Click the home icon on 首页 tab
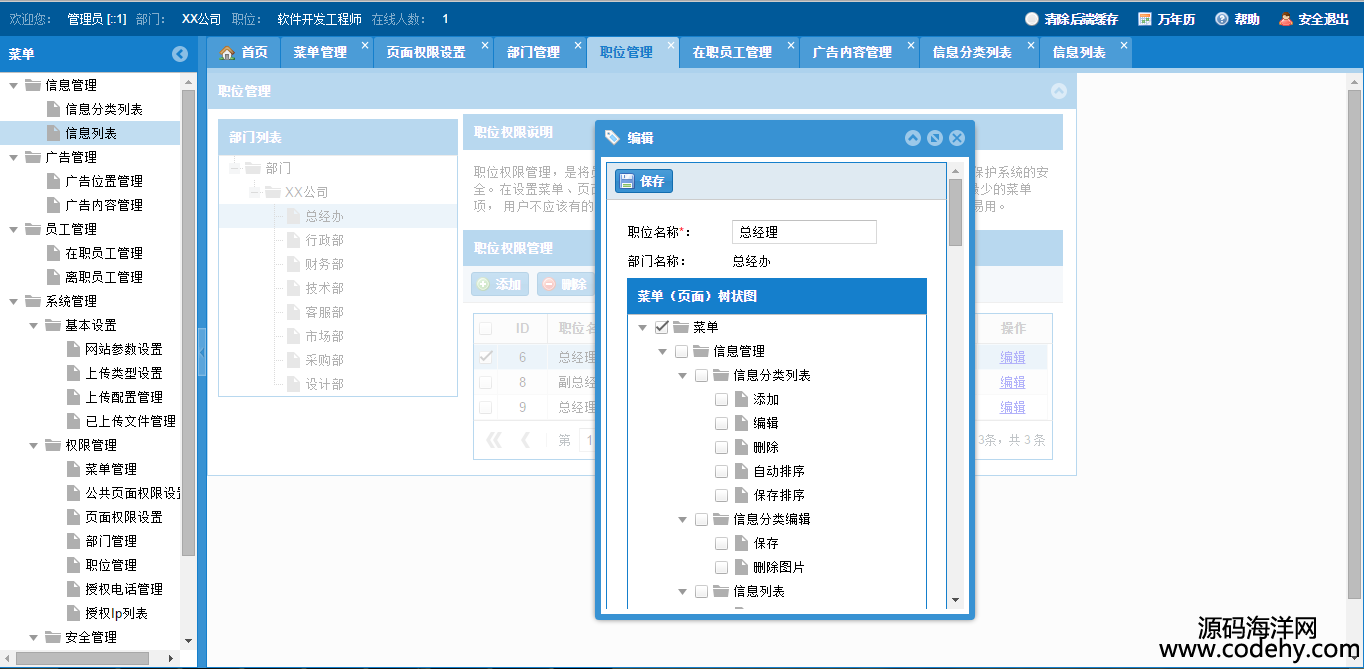This screenshot has height=669, width=1364. [228, 52]
